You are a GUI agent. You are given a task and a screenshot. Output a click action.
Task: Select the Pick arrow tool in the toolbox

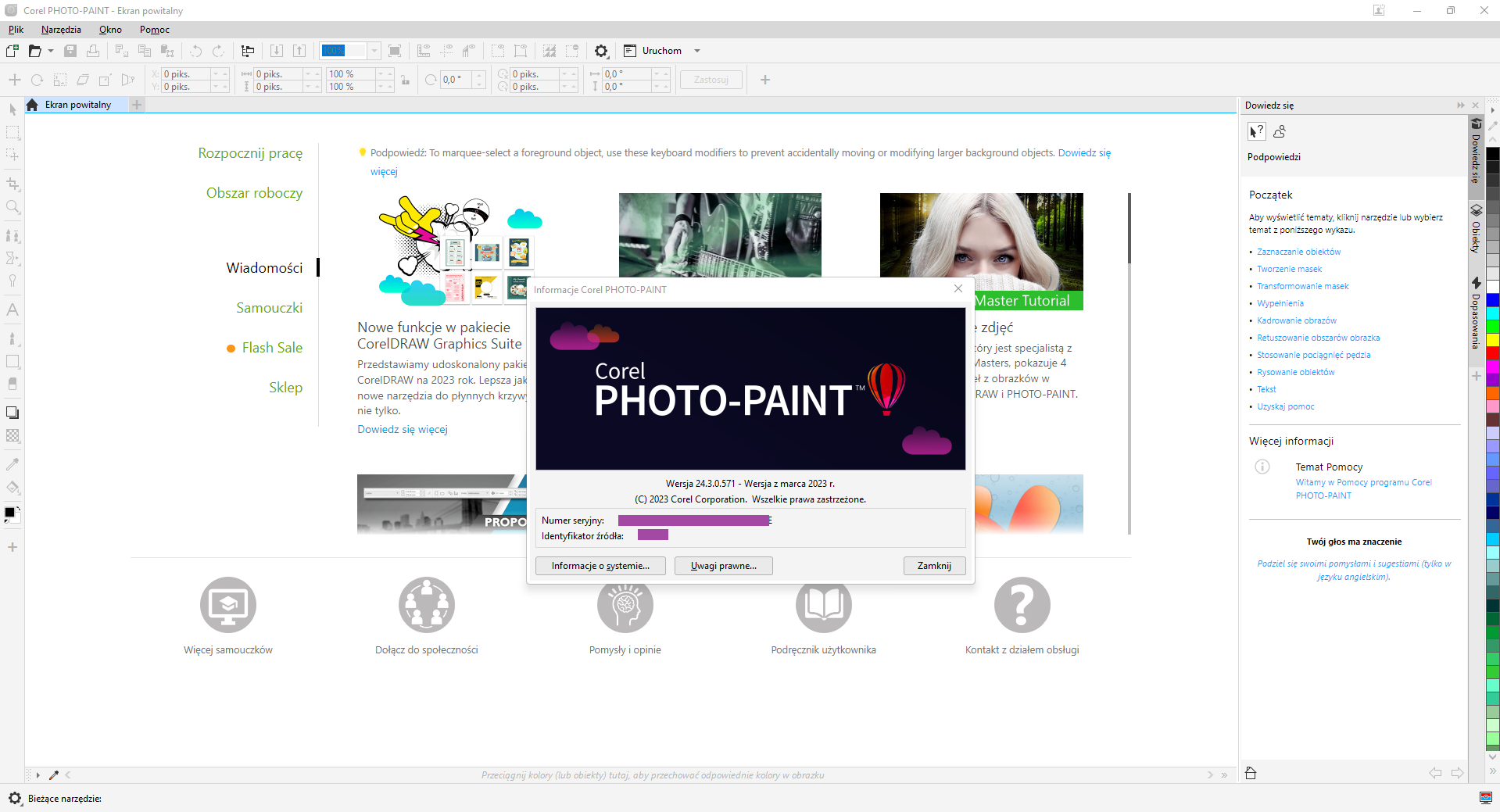pyautogui.click(x=13, y=109)
